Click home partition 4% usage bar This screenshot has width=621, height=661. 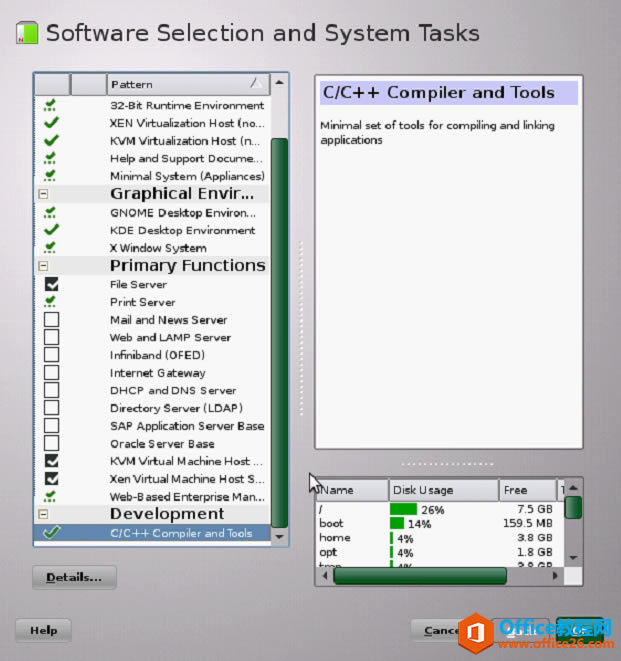(392, 538)
